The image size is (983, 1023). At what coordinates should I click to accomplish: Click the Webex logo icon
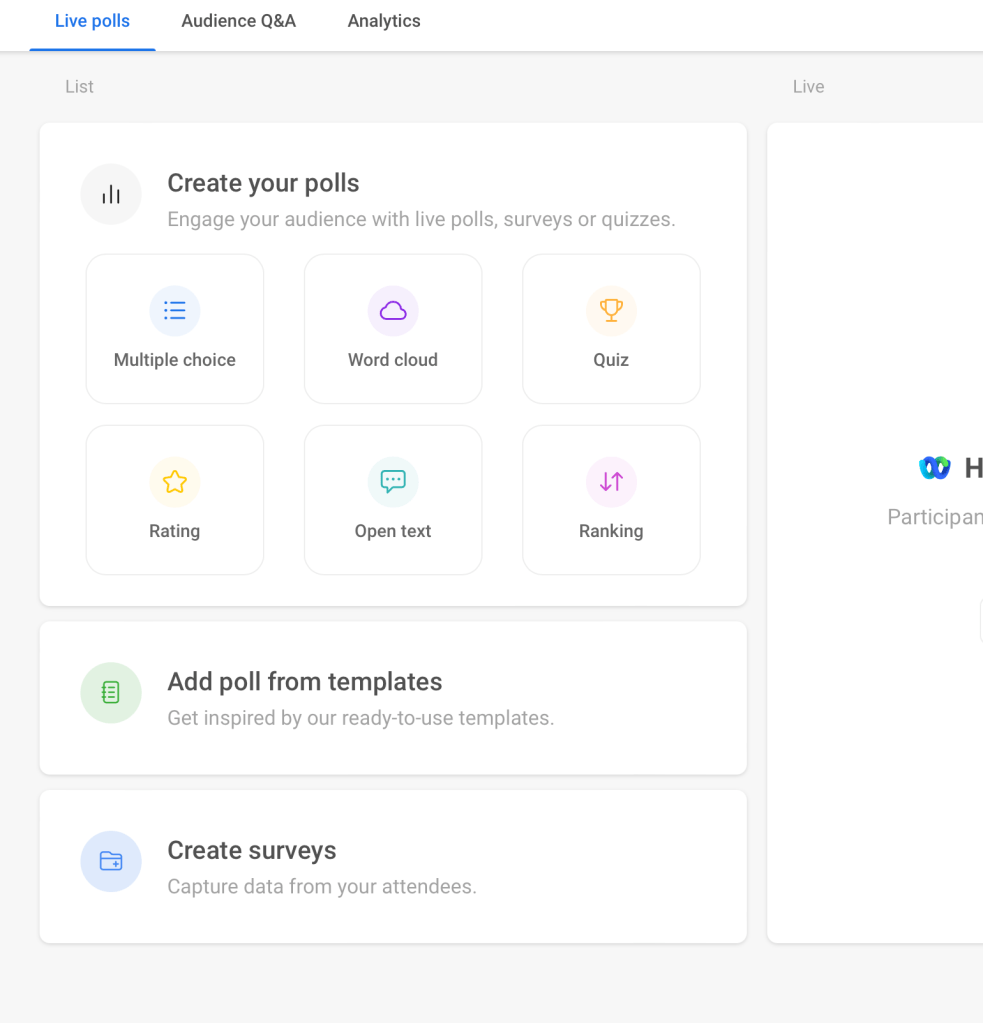[935, 468]
